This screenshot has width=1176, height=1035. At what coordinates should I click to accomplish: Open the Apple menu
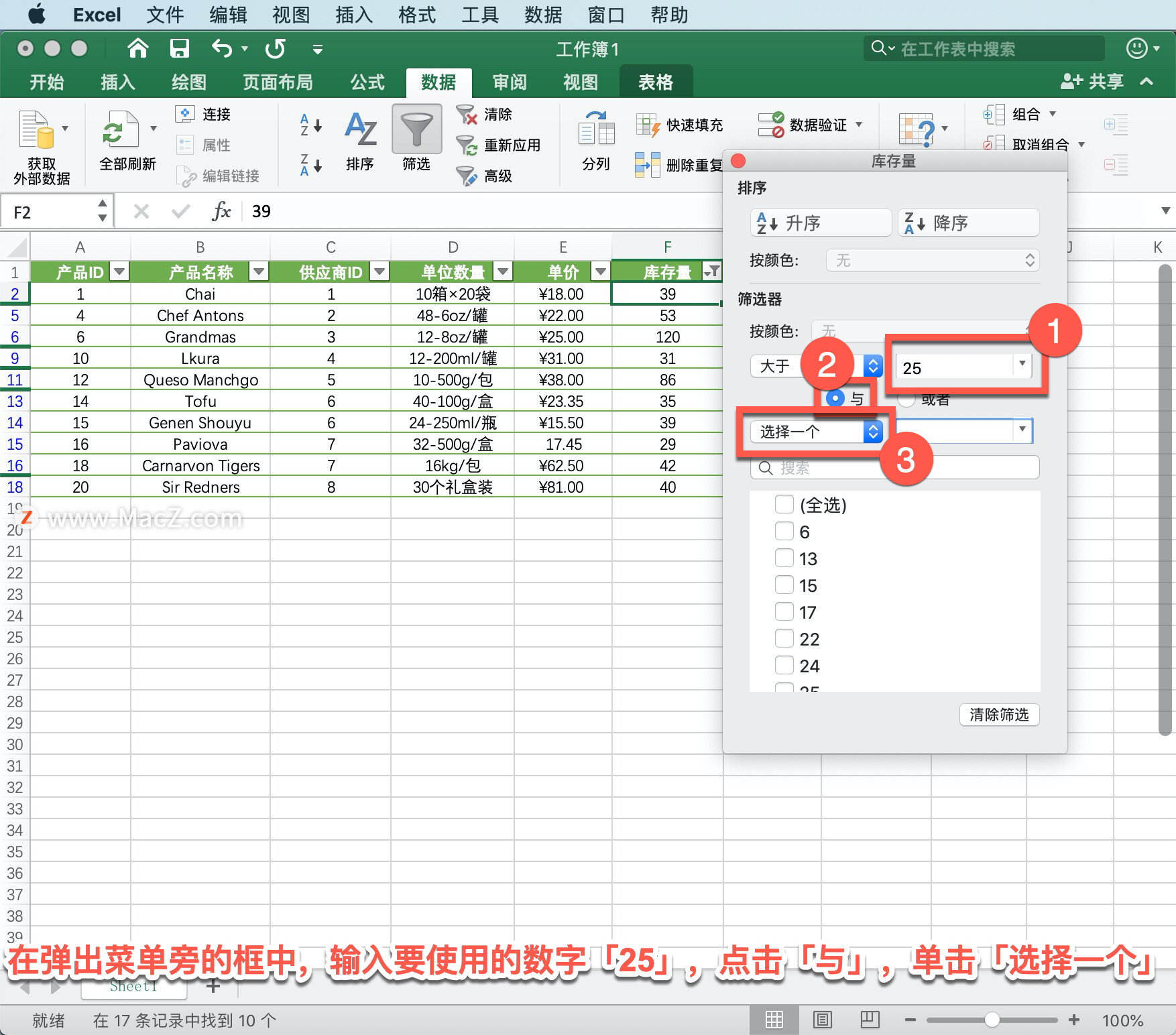(x=36, y=14)
